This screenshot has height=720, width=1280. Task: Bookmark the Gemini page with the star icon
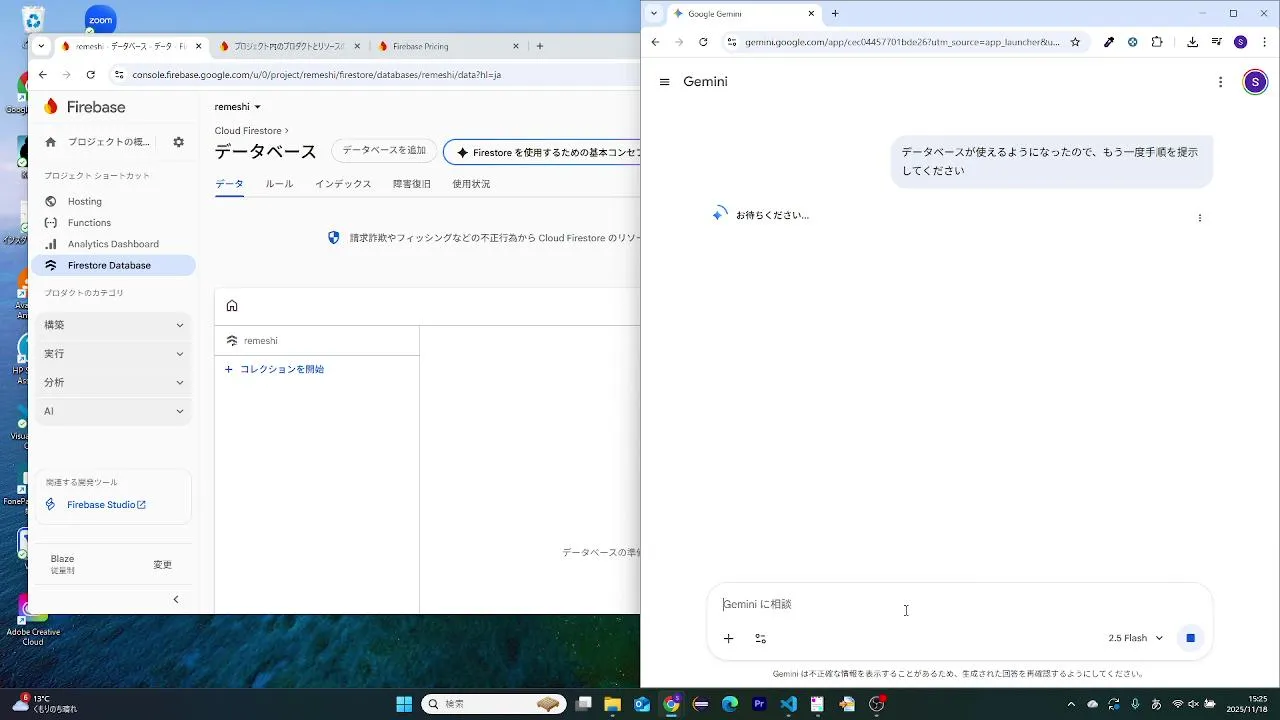[1075, 42]
